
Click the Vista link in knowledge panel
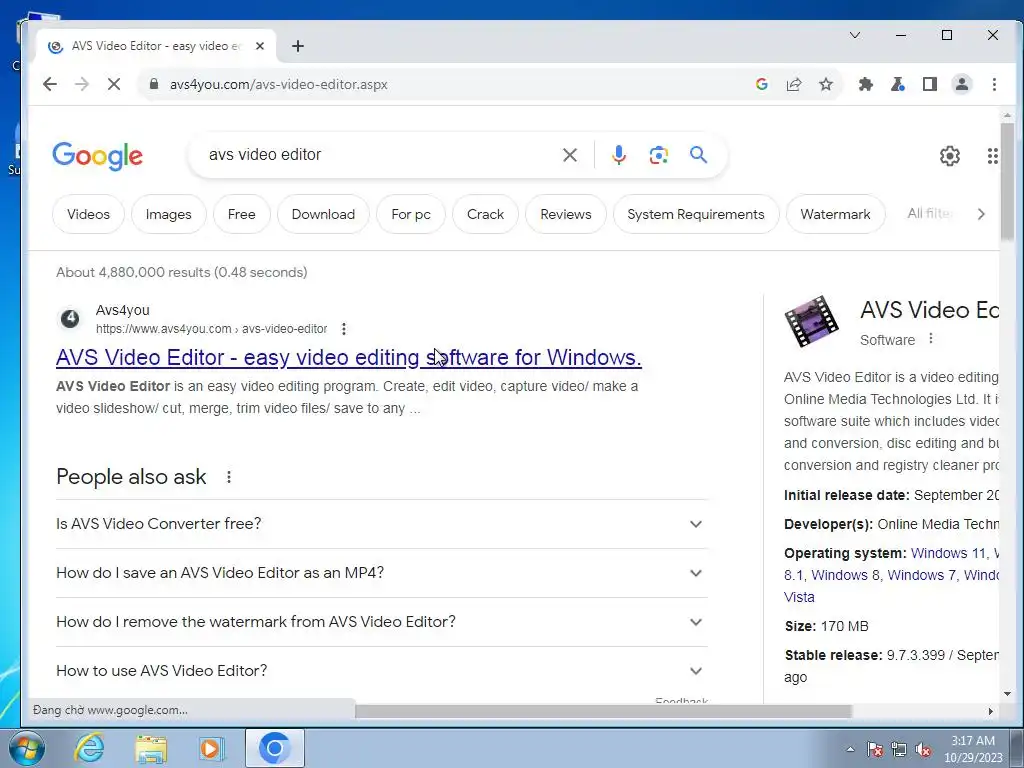(799, 597)
